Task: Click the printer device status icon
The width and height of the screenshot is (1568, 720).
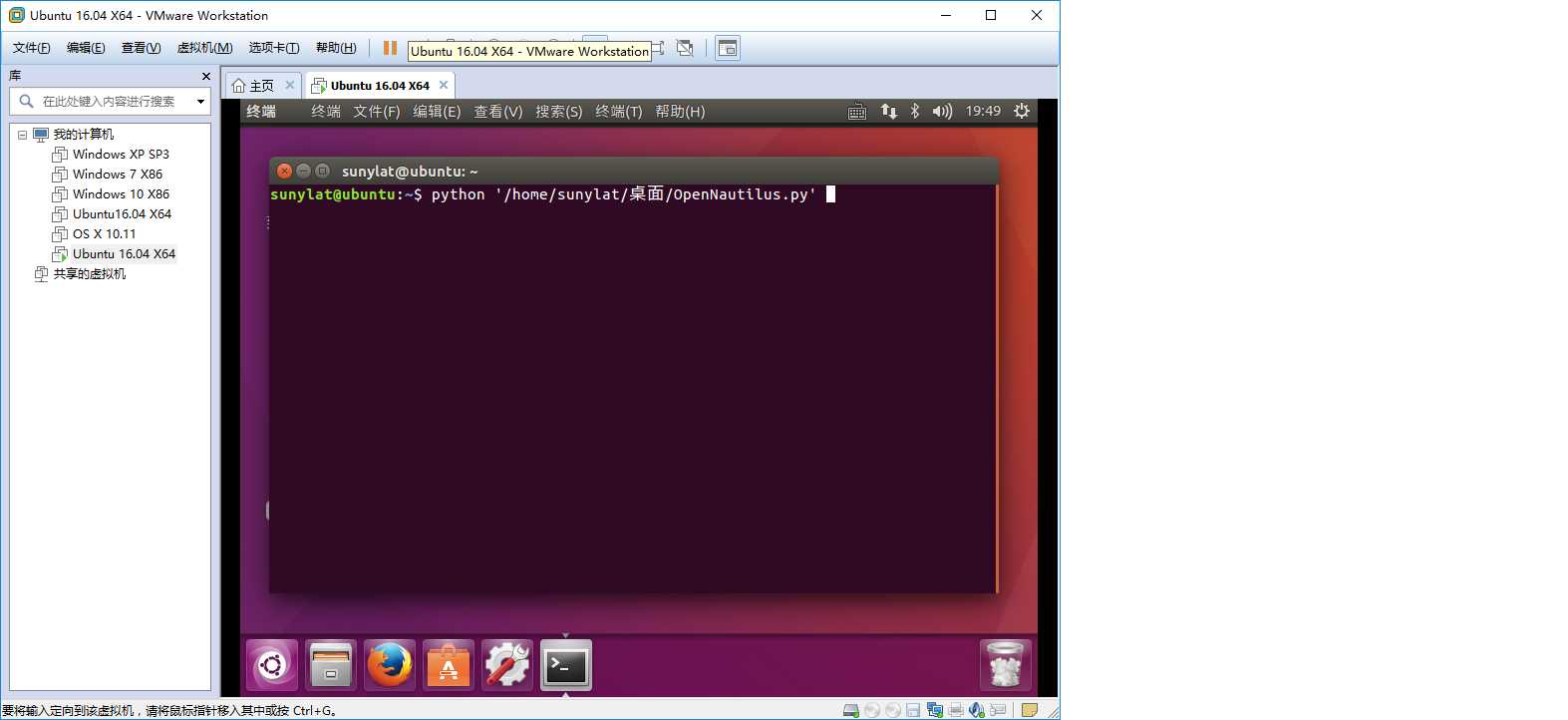Action: (956, 710)
